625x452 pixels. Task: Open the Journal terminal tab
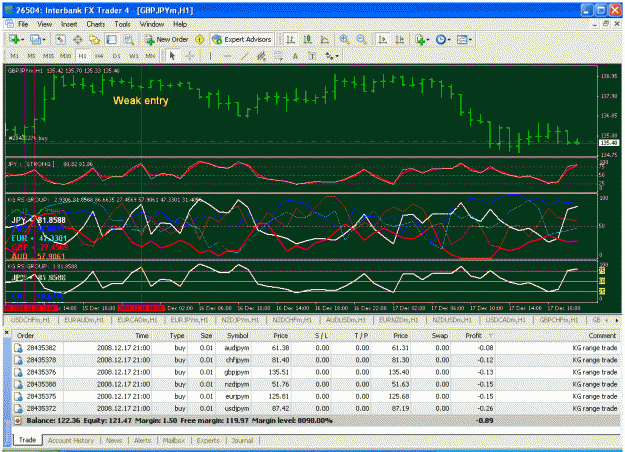pyautogui.click(x=242, y=440)
